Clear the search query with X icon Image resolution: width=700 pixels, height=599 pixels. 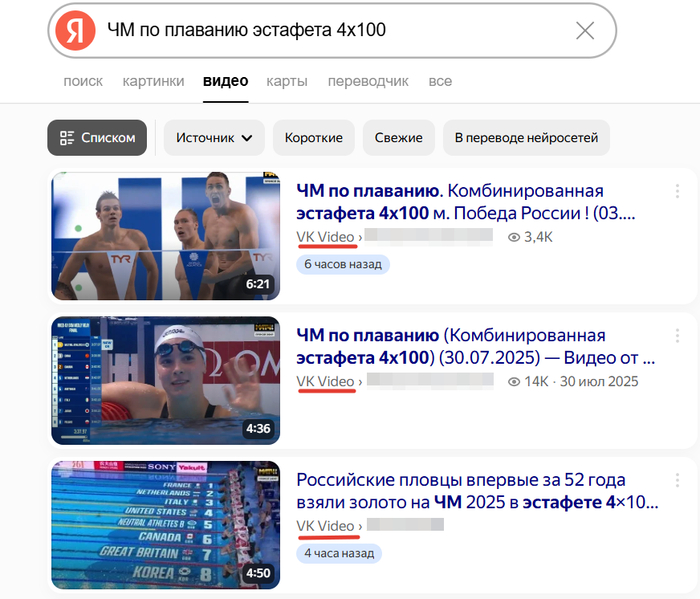[585, 31]
